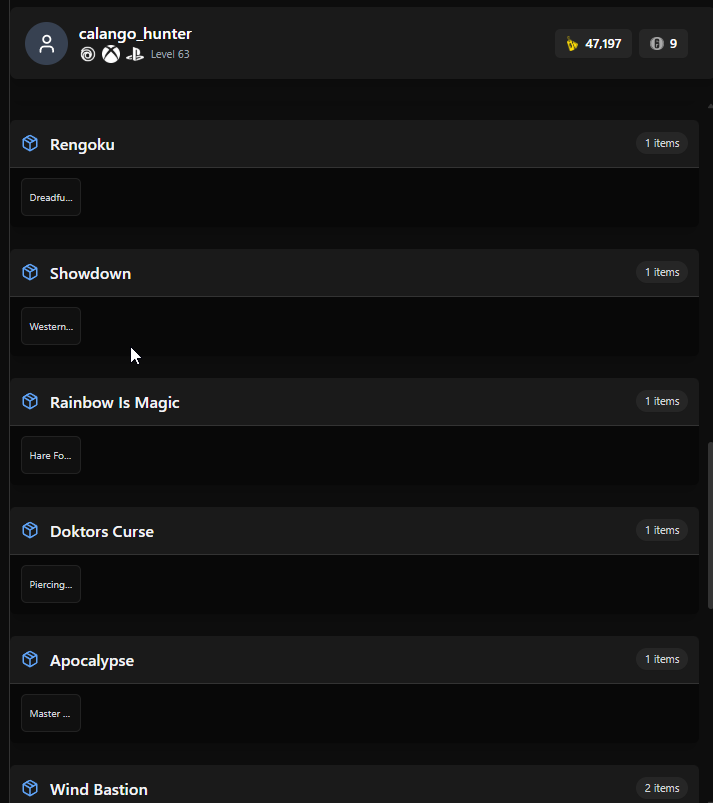Click the Xbox platform icon

pyautogui.click(x=111, y=54)
